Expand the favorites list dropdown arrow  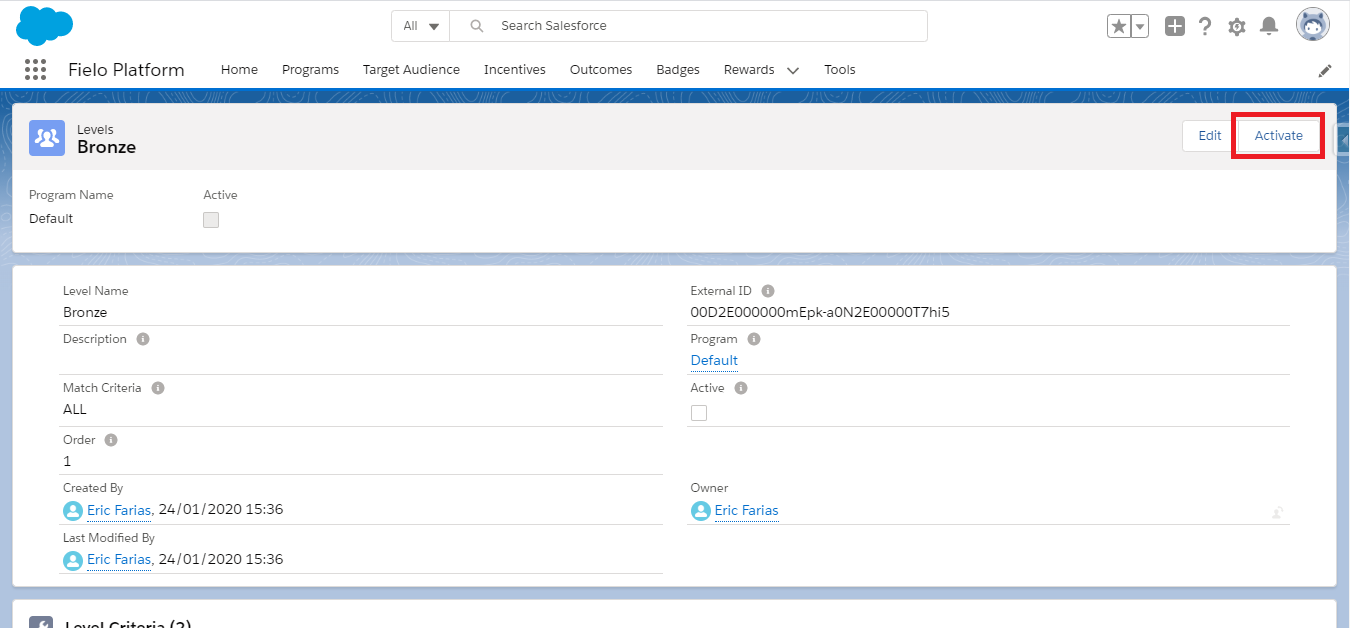[1140, 26]
